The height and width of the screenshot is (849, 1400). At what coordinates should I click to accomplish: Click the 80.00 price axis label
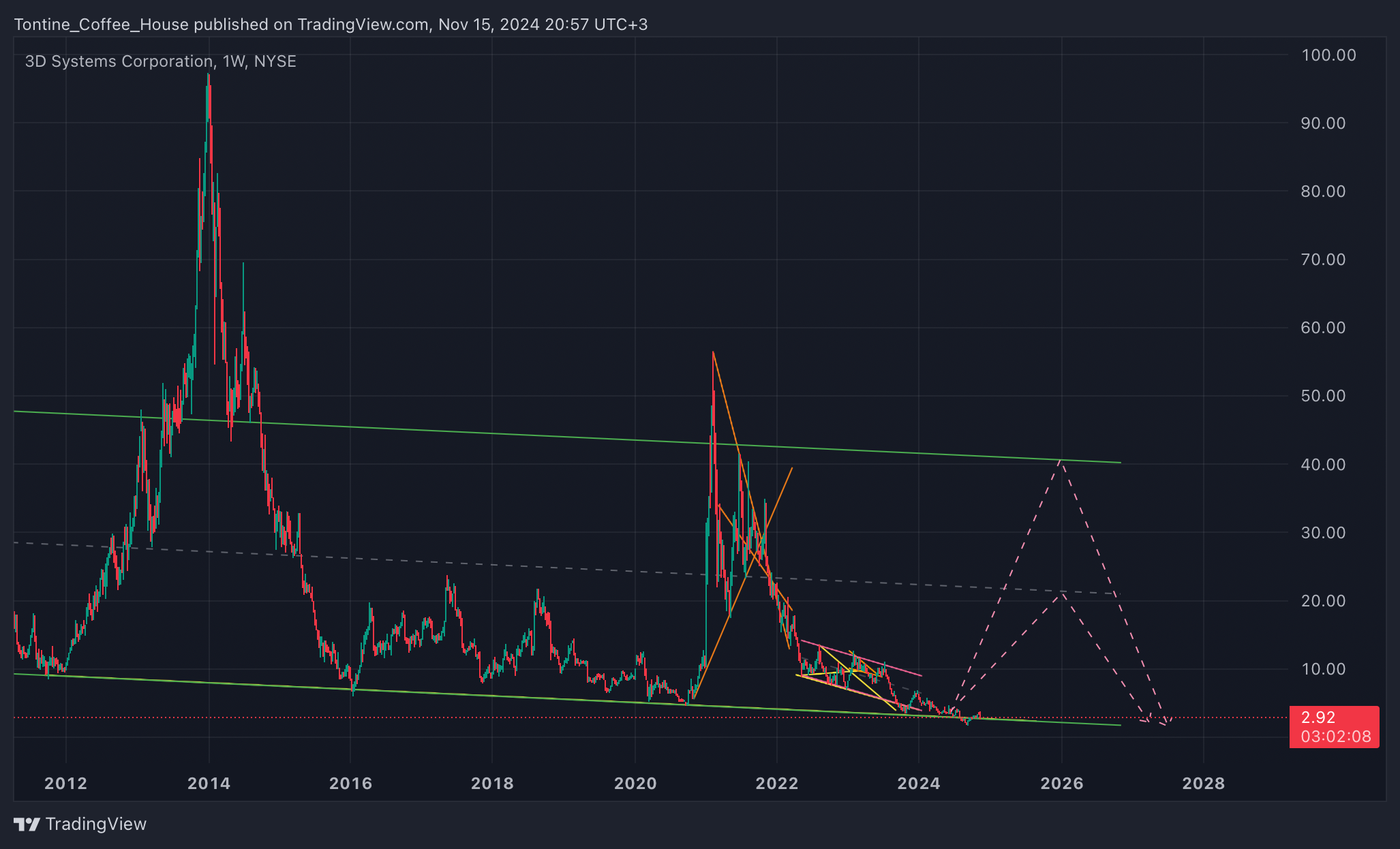click(x=1323, y=191)
